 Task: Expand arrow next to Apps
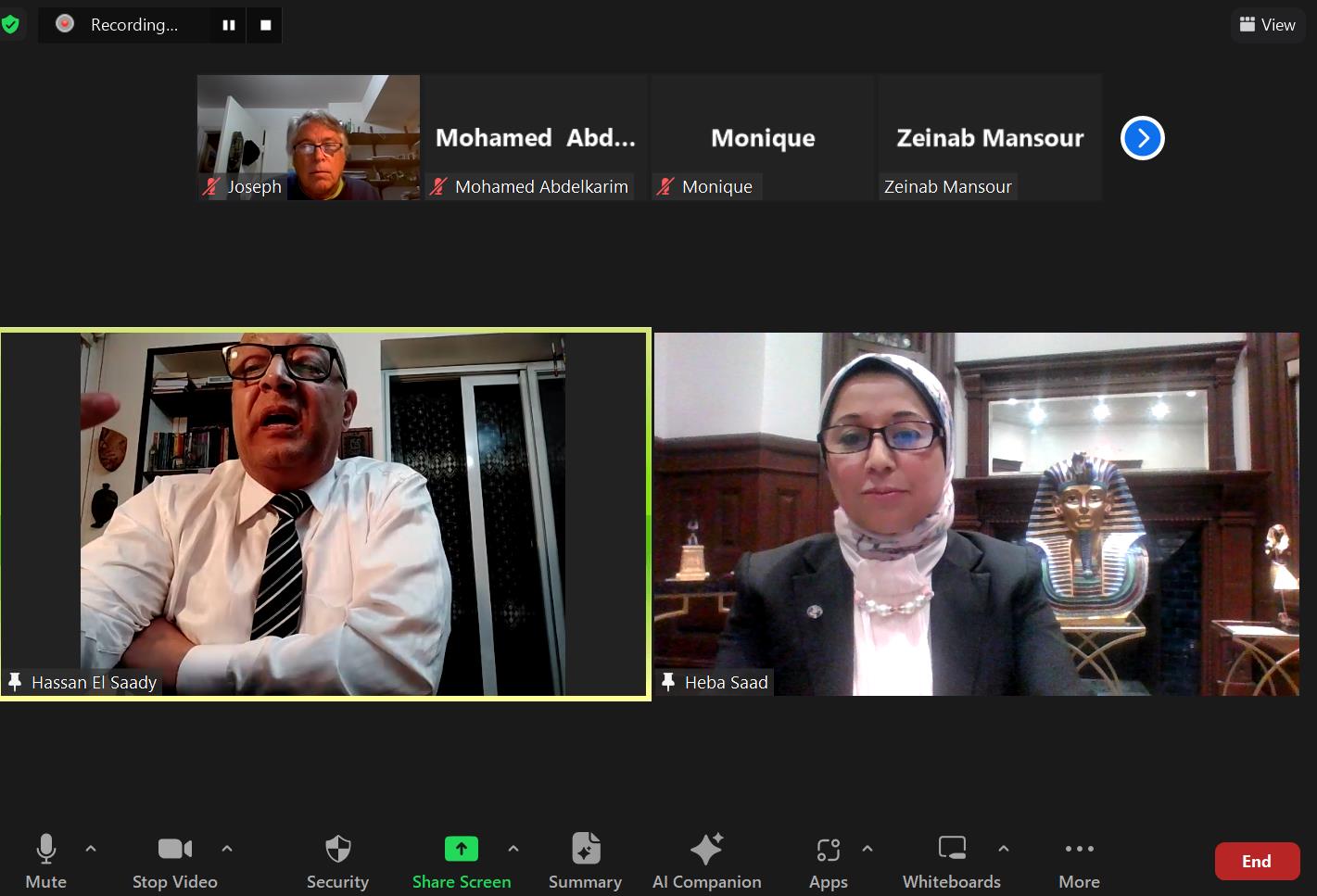[x=867, y=848]
